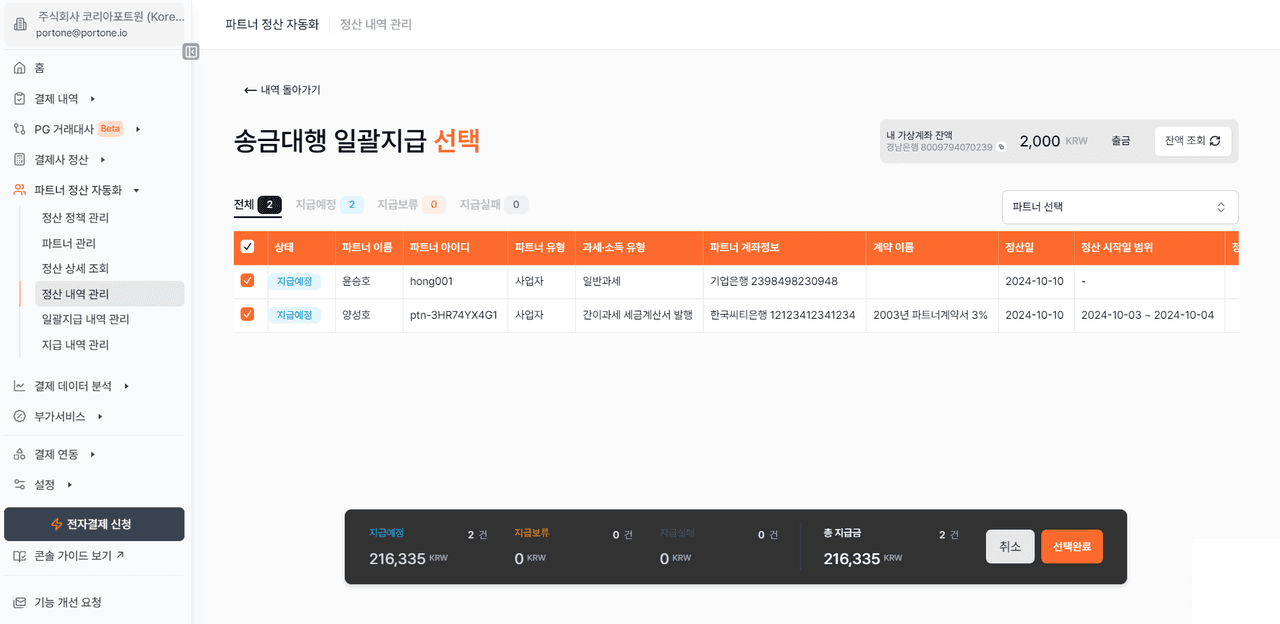
Task: Click the 설정 settings icon
Action: [19, 485]
